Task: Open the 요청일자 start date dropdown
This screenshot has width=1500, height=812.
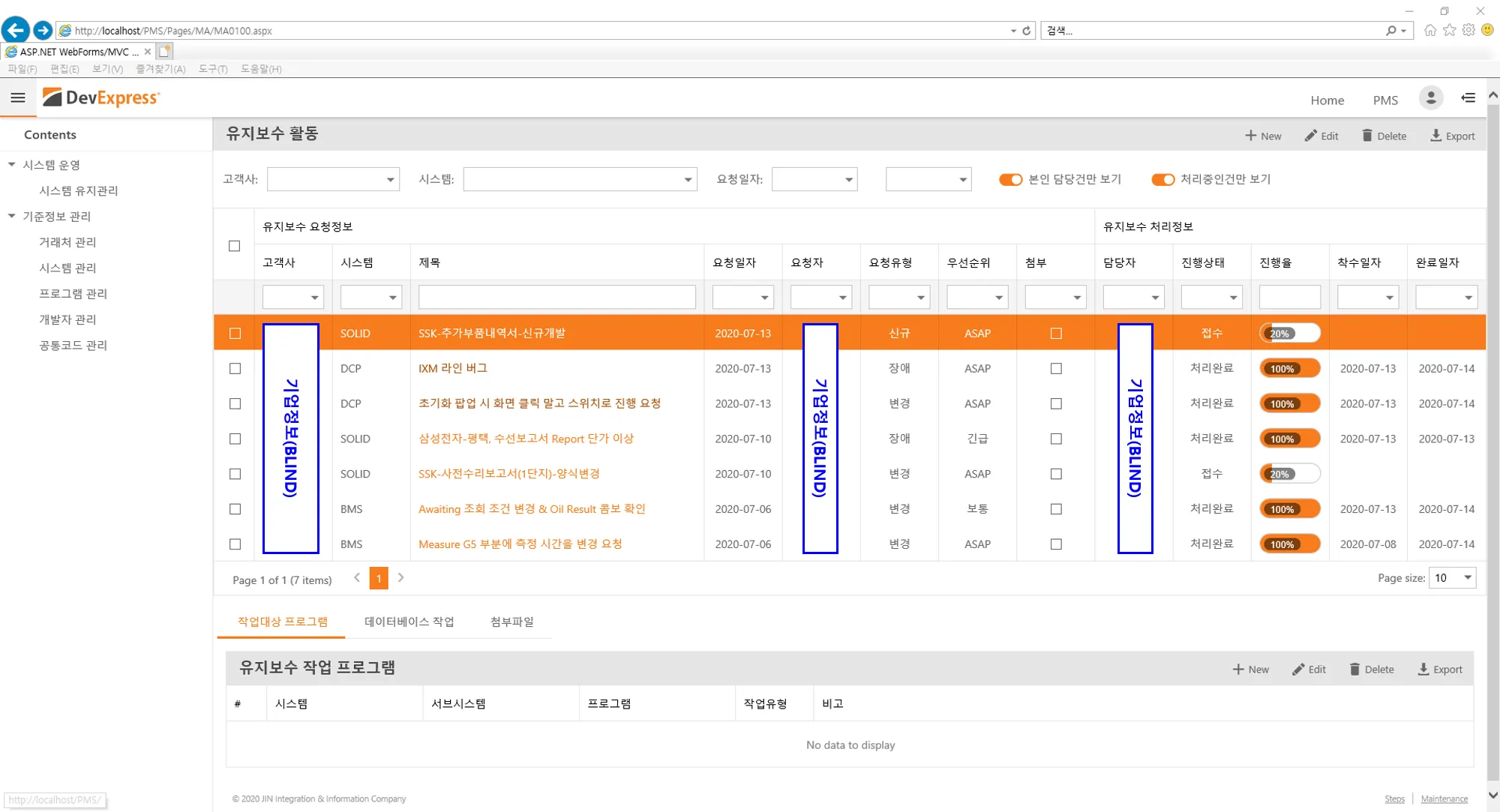Action: [x=848, y=180]
